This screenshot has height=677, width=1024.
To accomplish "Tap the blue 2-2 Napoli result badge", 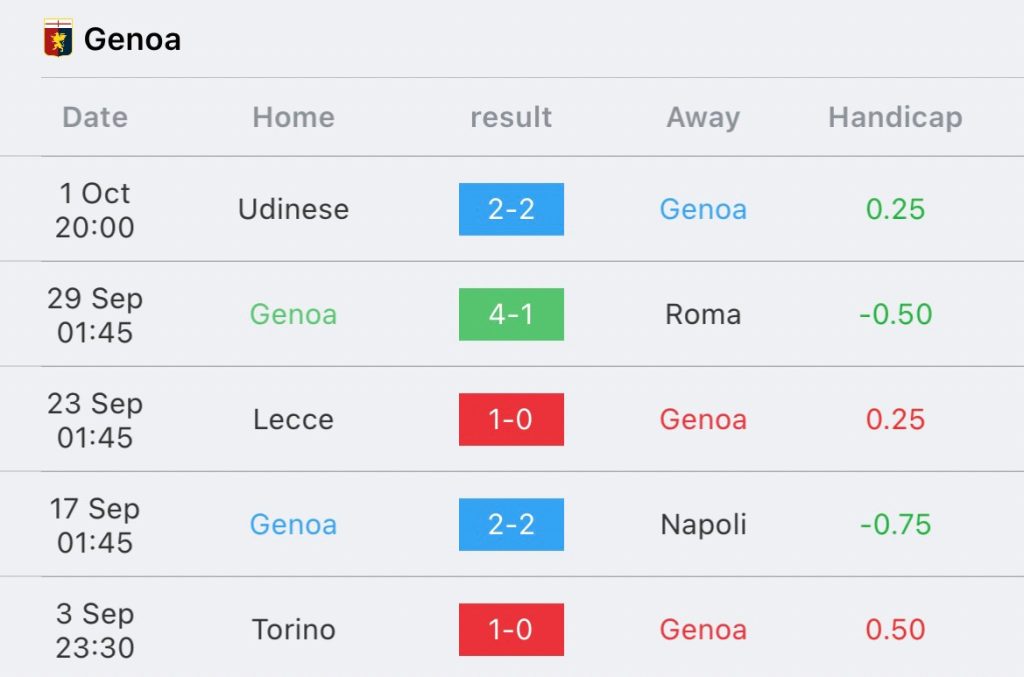I will (x=511, y=524).
